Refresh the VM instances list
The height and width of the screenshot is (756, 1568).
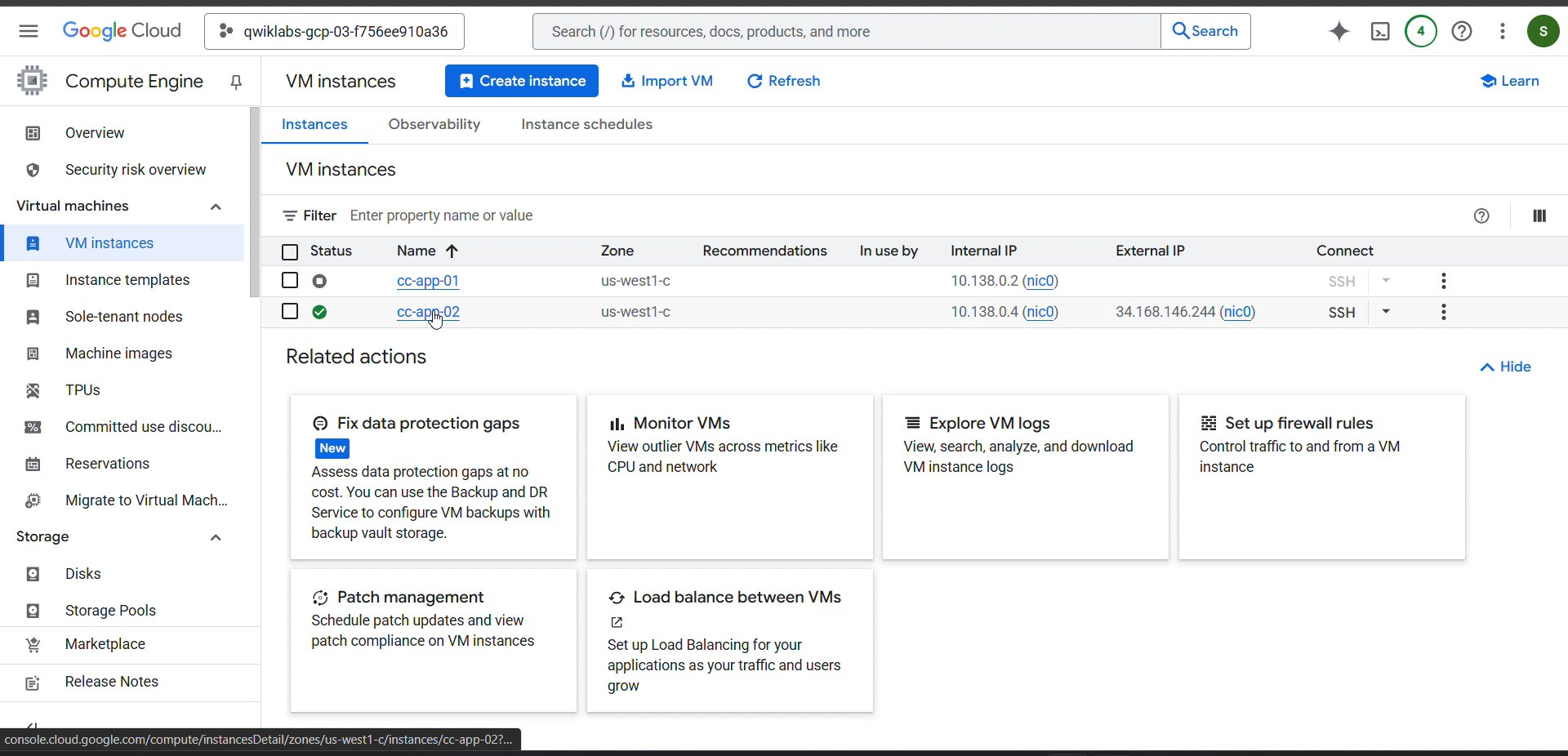coord(783,81)
